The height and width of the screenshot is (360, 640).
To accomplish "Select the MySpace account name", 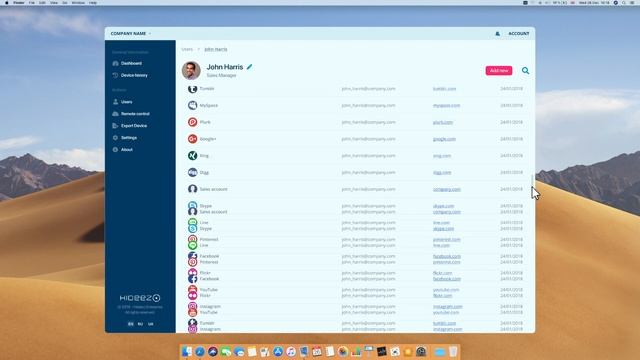I will click(209, 105).
